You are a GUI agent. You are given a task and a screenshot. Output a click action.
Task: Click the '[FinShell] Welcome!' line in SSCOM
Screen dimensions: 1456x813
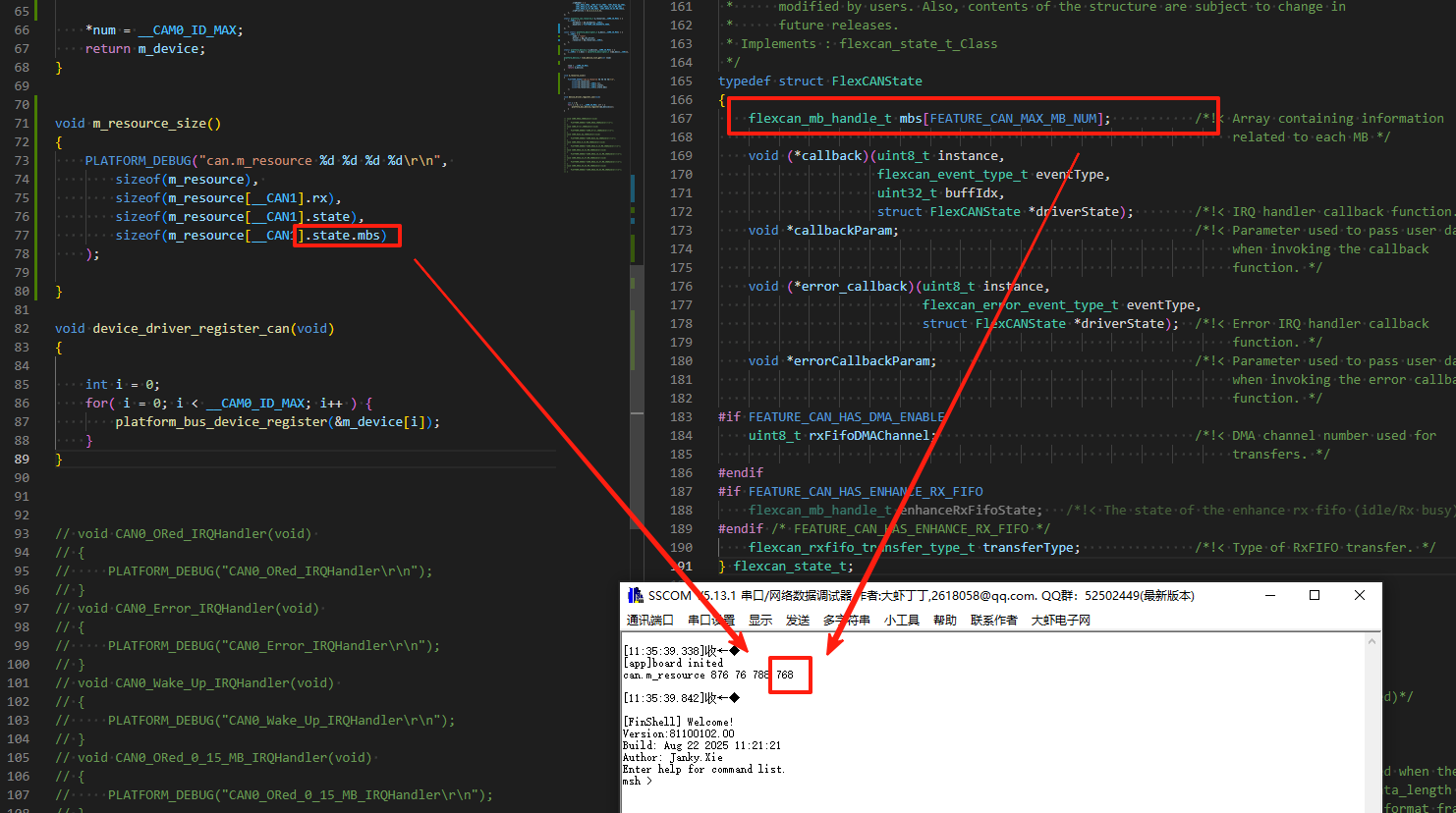[678, 722]
